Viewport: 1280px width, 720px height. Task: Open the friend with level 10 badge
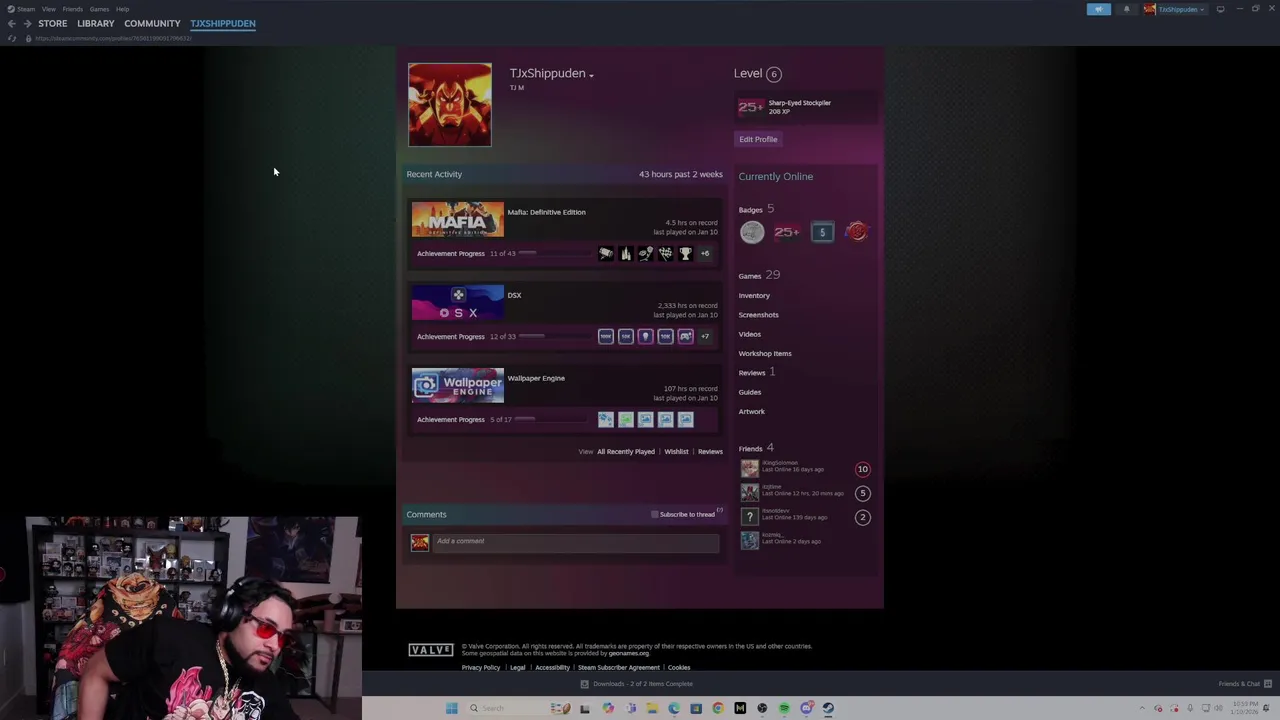[x=806, y=468]
